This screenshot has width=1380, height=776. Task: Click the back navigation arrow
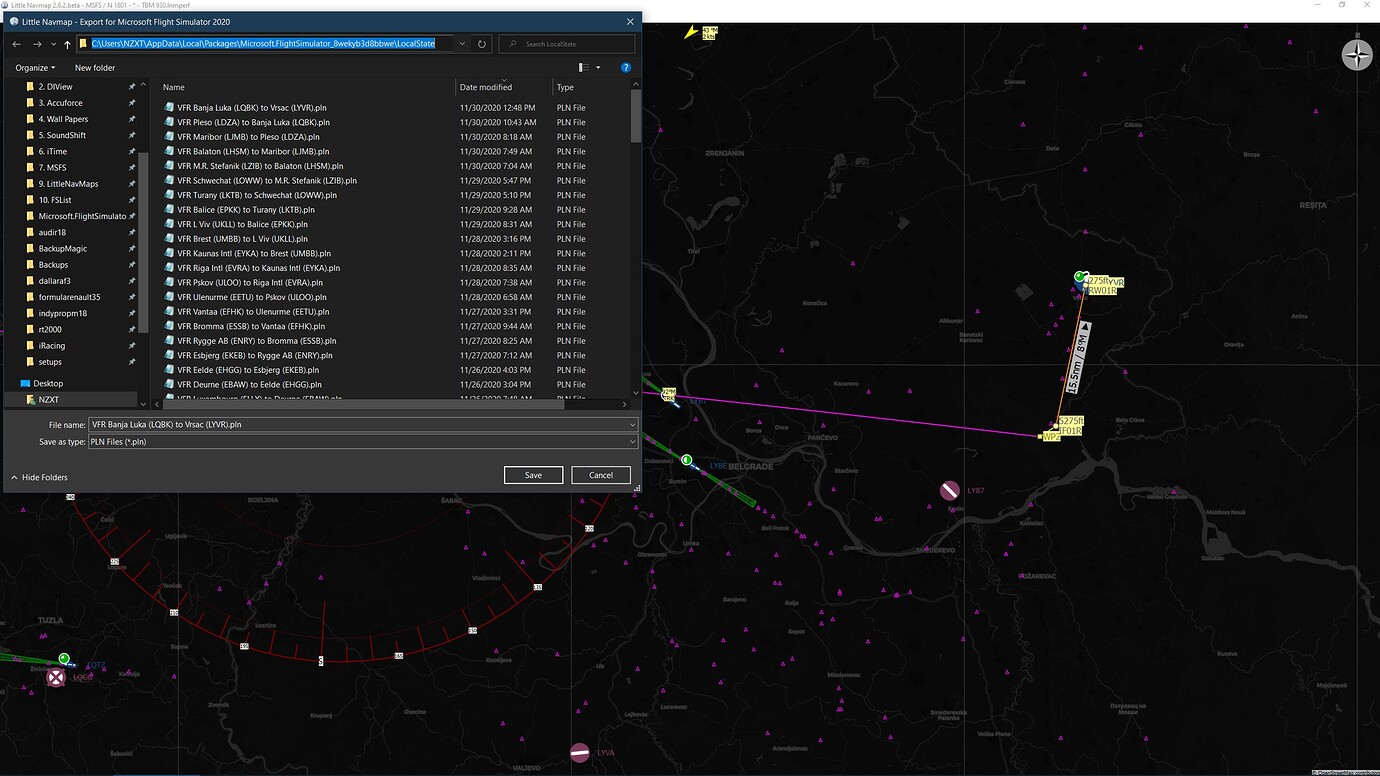tap(16, 43)
